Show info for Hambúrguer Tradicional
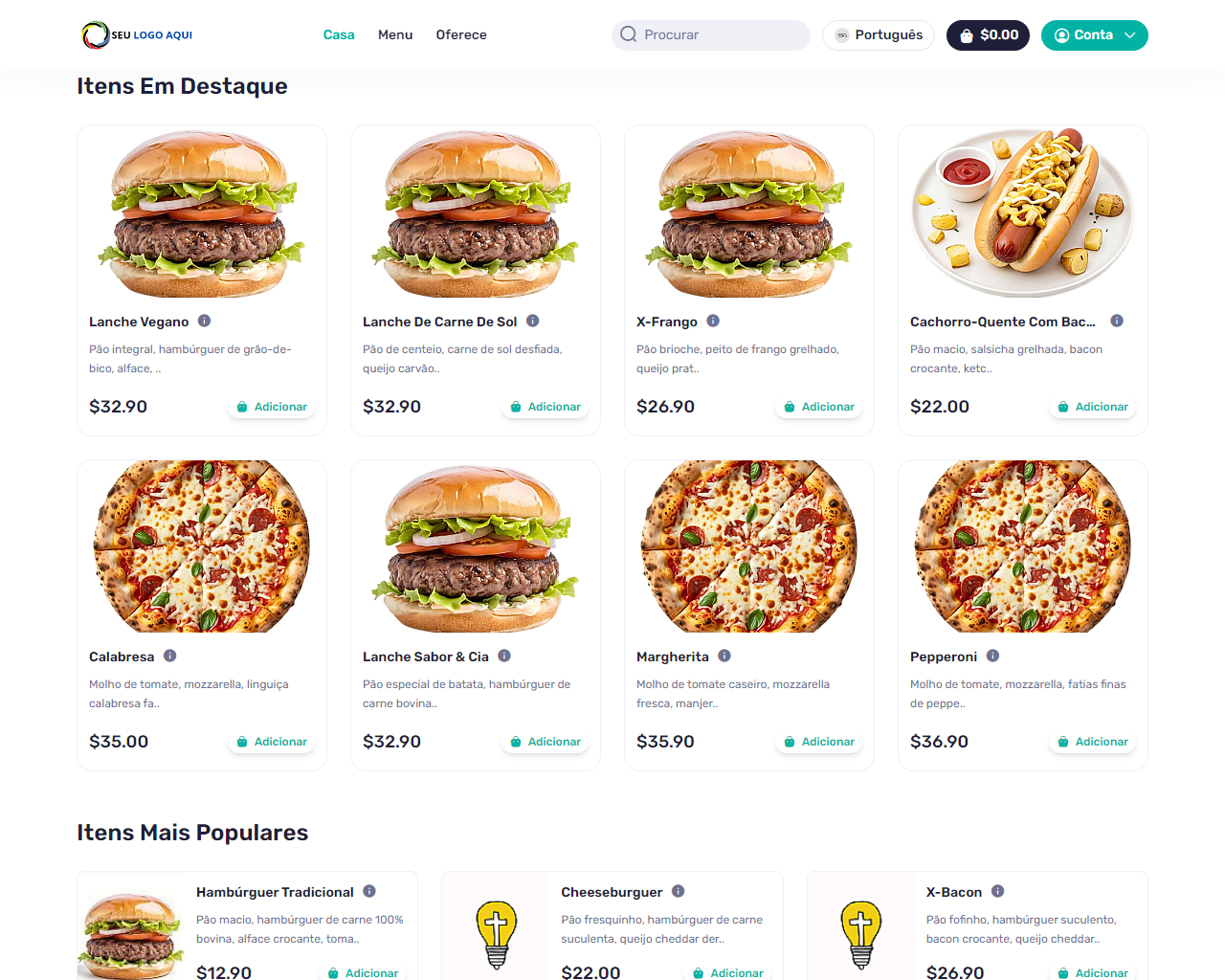The height and width of the screenshot is (980, 1225). click(x=369, y=891)
